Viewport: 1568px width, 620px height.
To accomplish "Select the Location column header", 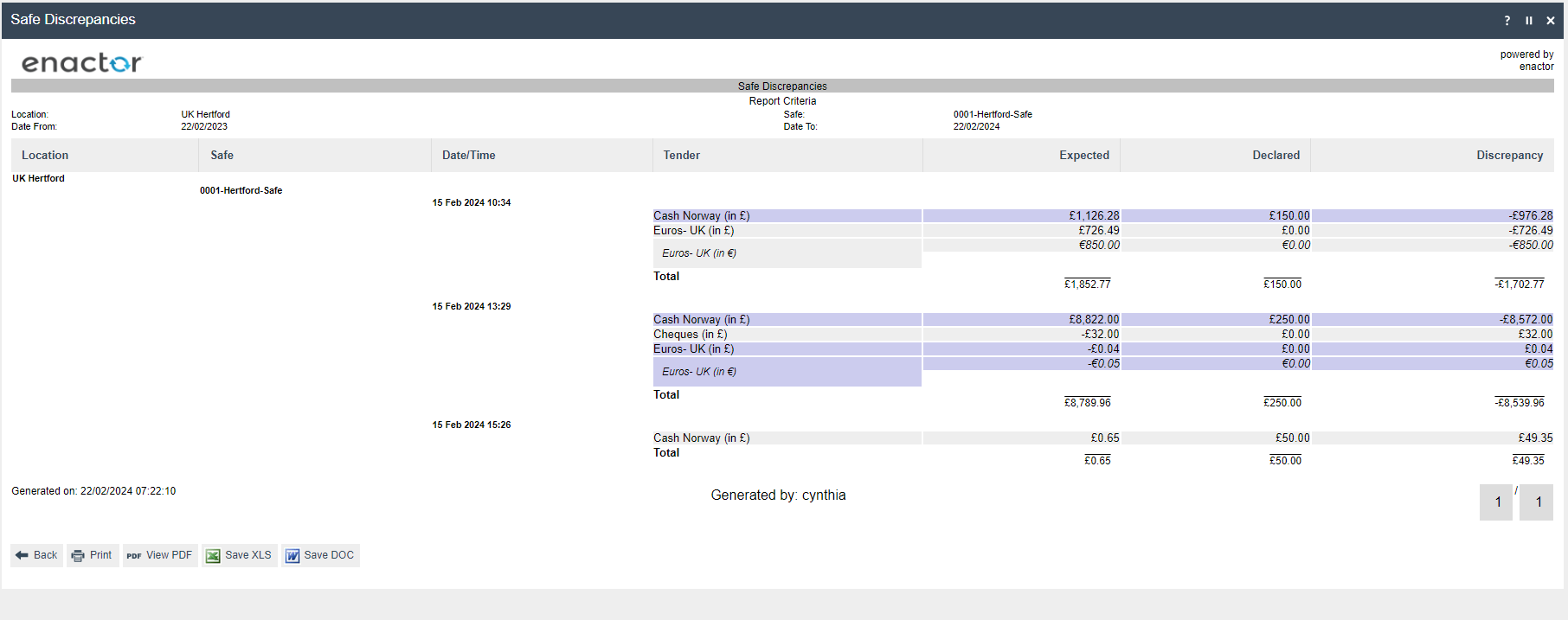I will point(45,156).
